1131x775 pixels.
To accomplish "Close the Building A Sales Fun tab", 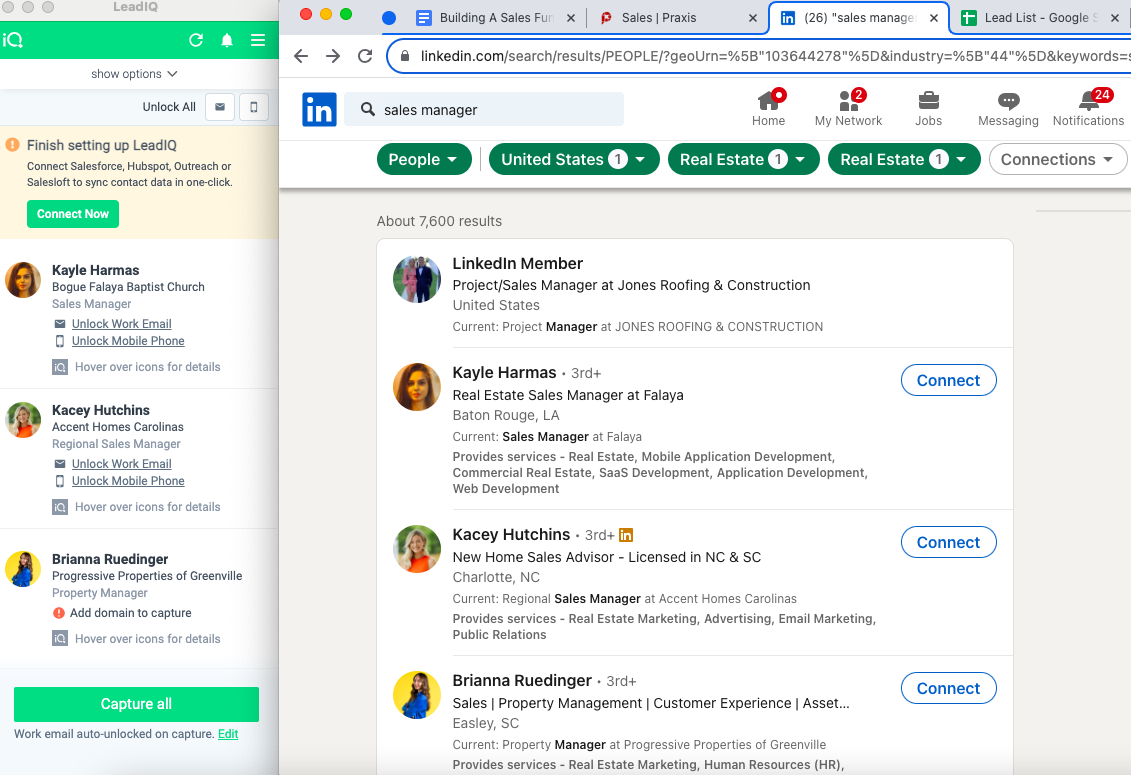I will (571, 18).
